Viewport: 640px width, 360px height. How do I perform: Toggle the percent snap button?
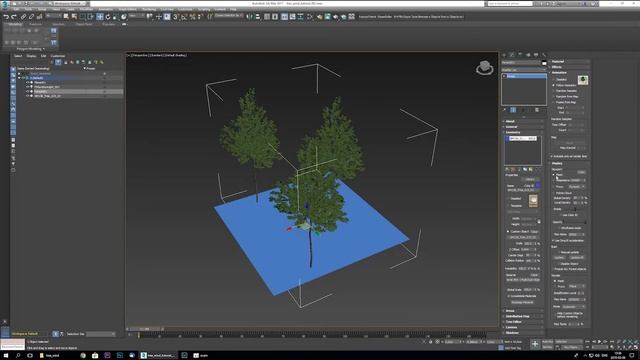pos(192,17)
